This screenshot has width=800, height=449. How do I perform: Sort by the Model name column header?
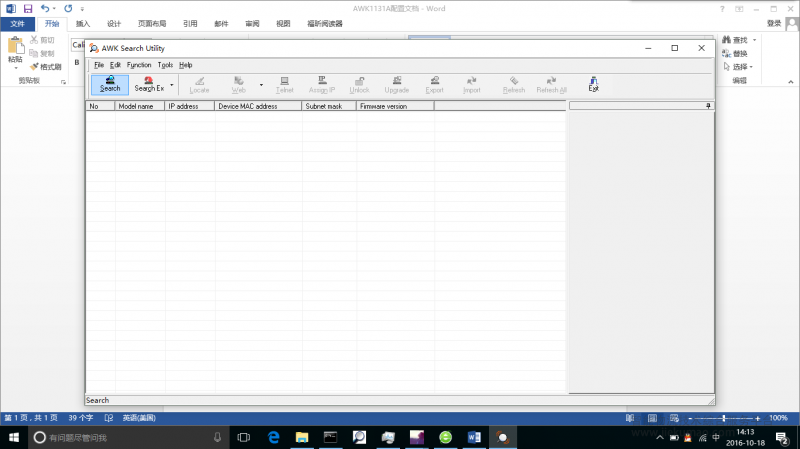point(140,106)
